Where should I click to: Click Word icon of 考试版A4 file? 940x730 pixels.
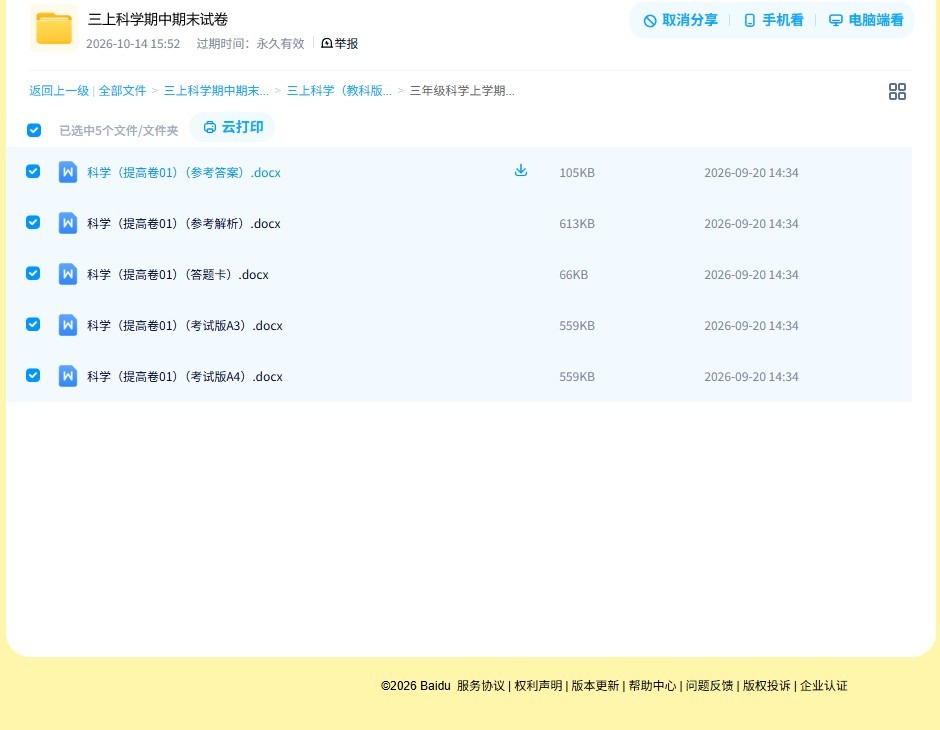[x=68, y=376]
